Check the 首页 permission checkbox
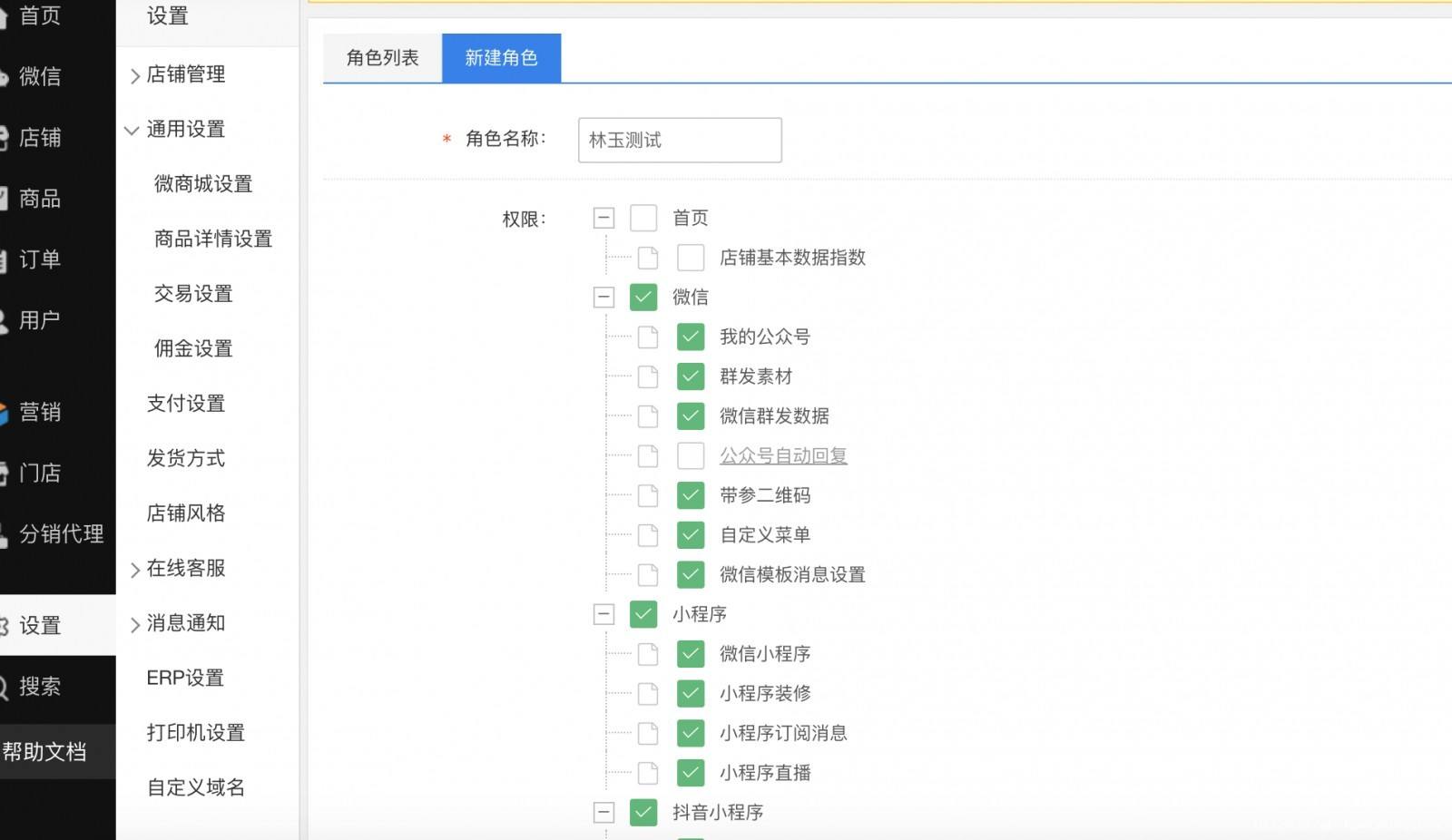 click(643, 218)
